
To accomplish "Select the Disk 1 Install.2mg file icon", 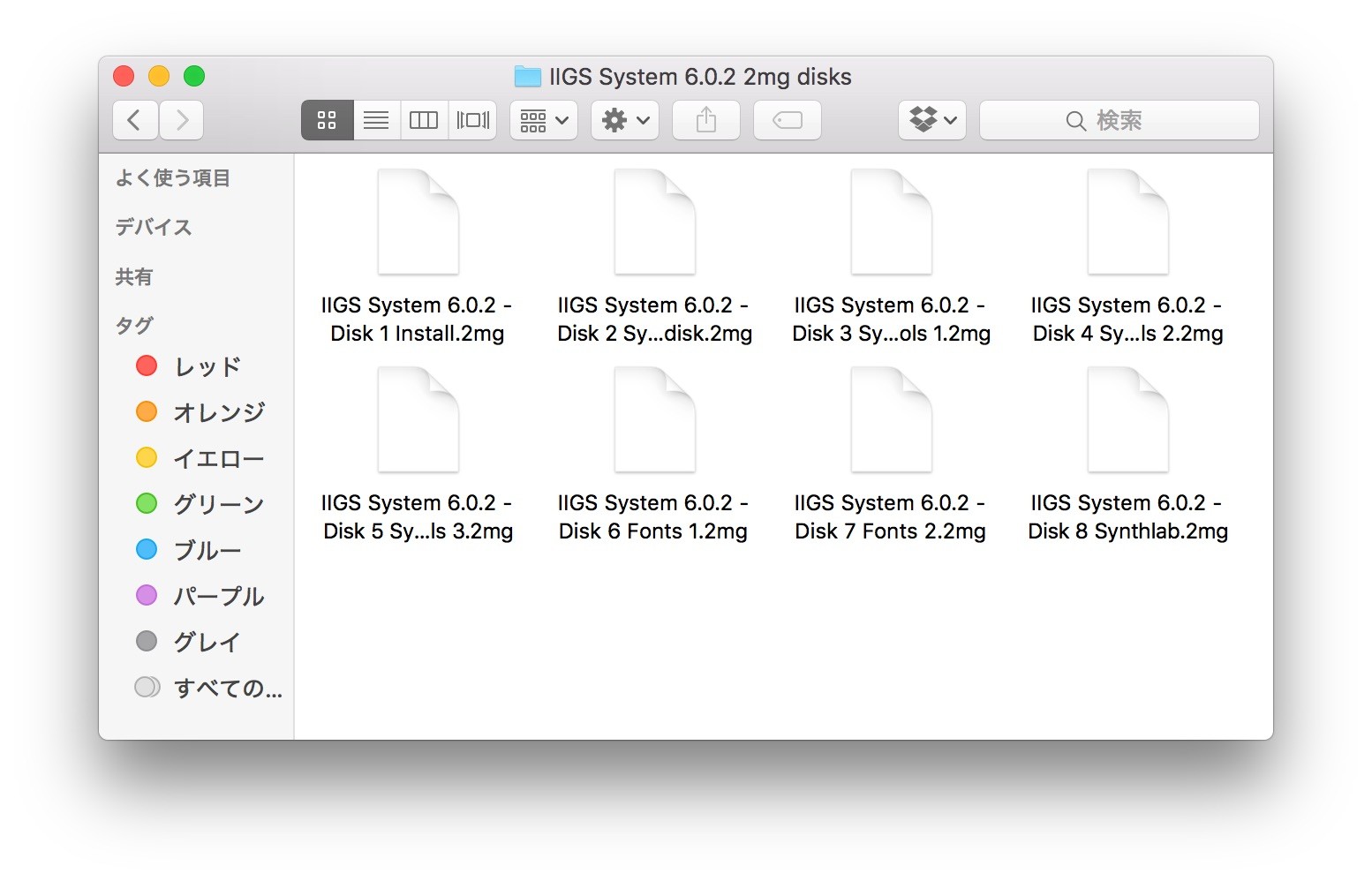I will click(x=418, y=222).
